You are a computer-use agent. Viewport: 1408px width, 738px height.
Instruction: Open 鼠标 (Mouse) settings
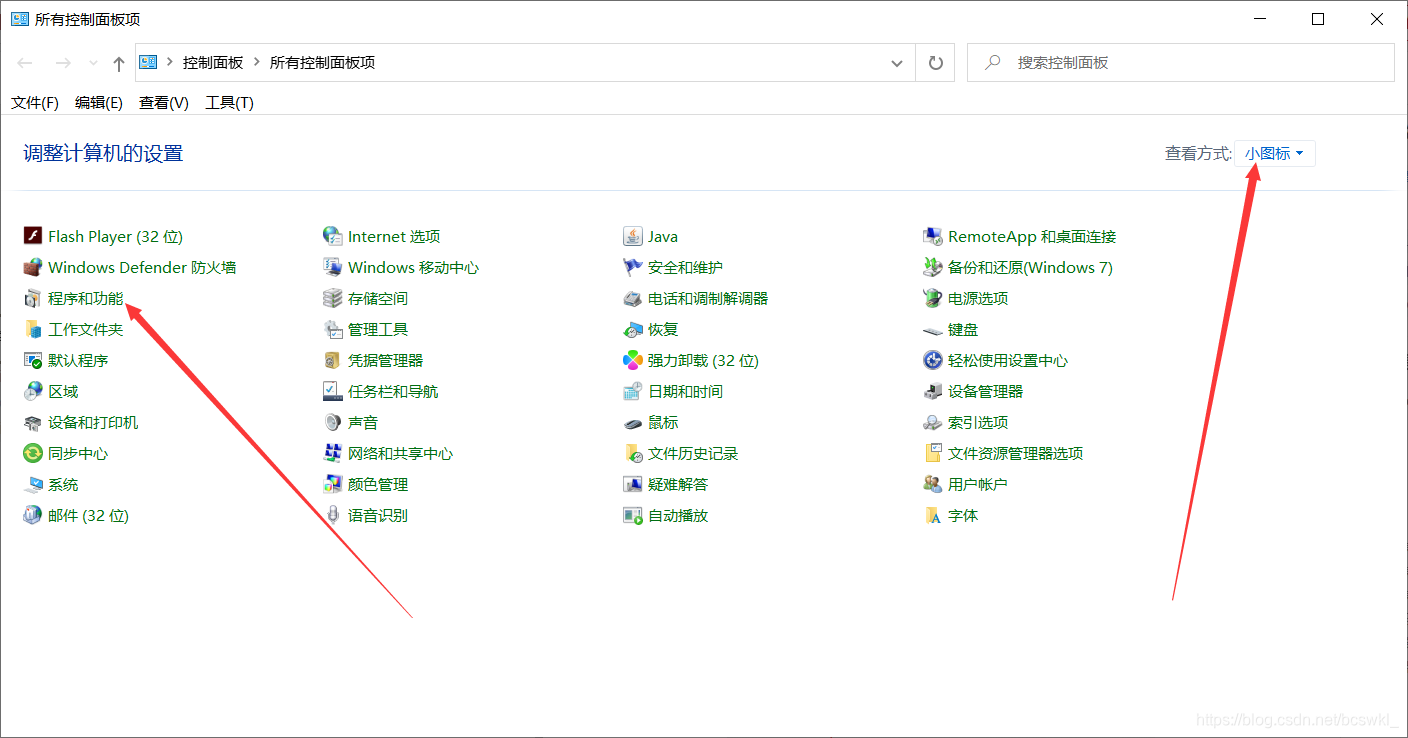tap(662, 422)
